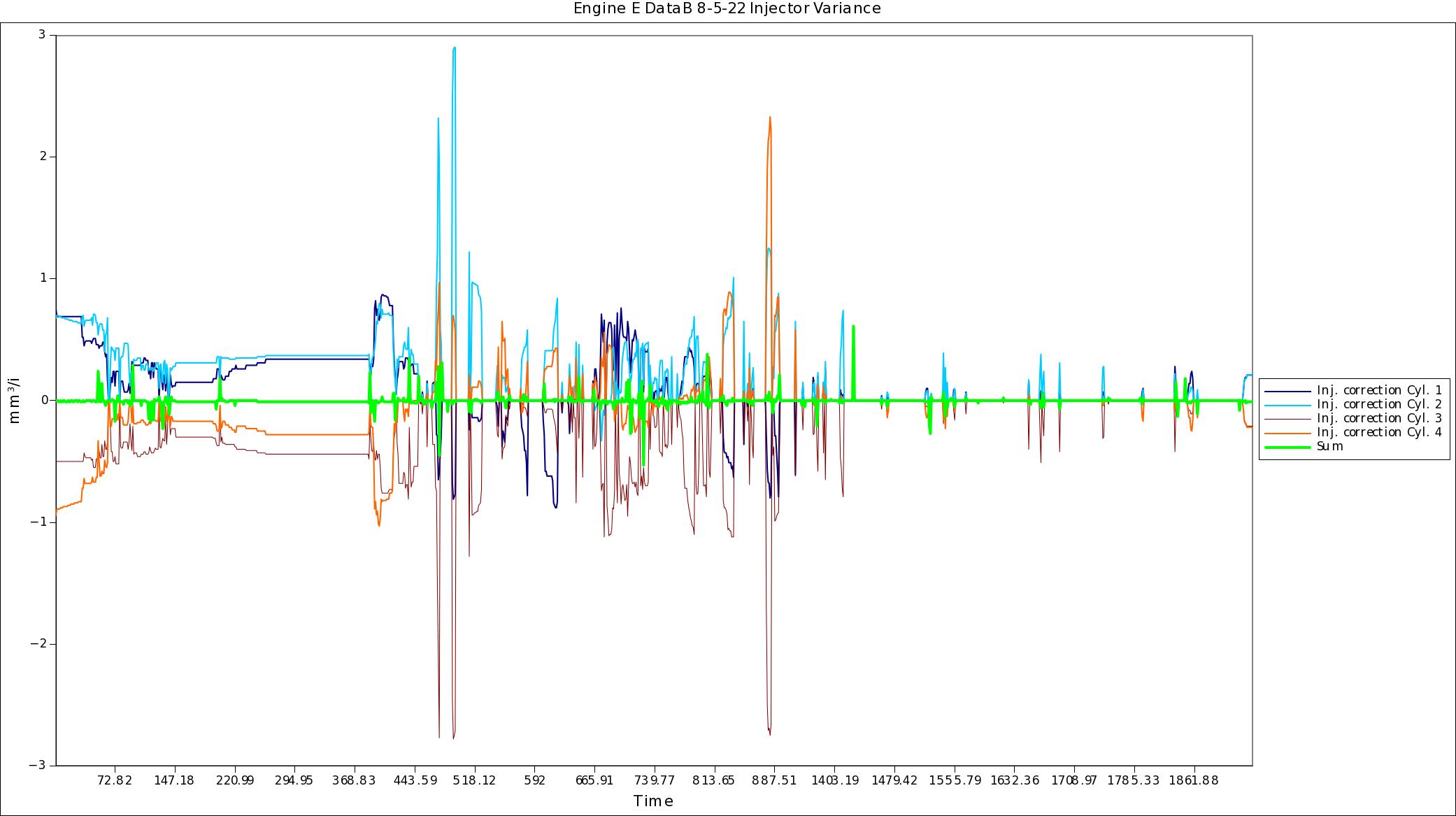1456x816 pixels.
Task: Click the chart title Engine E DataB
Action: 727,8
